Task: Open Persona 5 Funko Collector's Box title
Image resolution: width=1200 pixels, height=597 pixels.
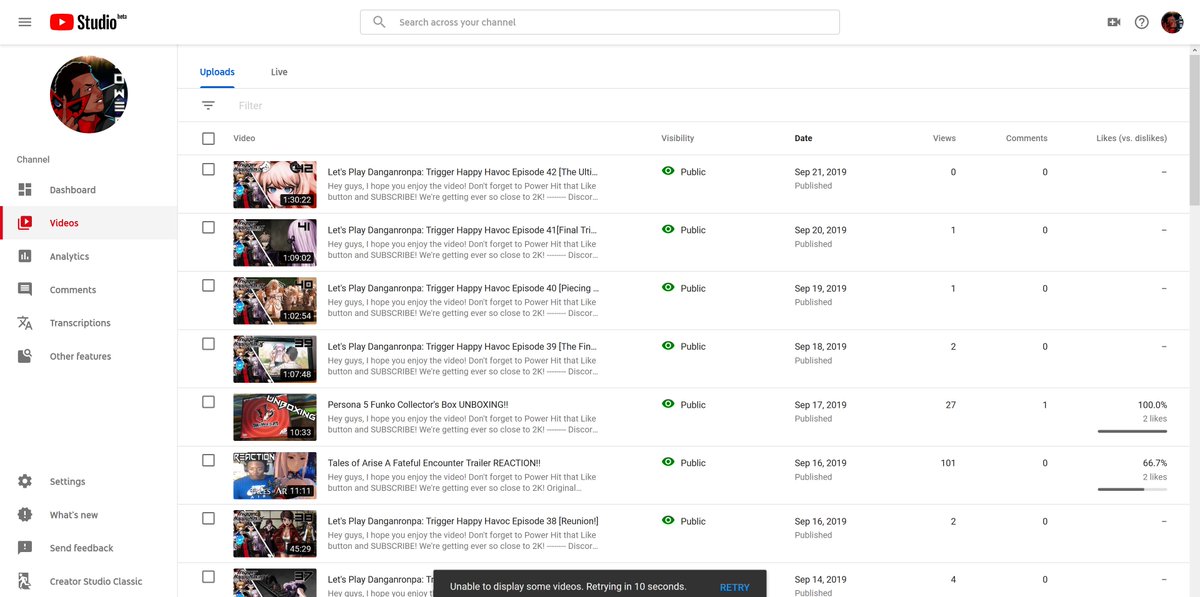Action: click(418, 405)
